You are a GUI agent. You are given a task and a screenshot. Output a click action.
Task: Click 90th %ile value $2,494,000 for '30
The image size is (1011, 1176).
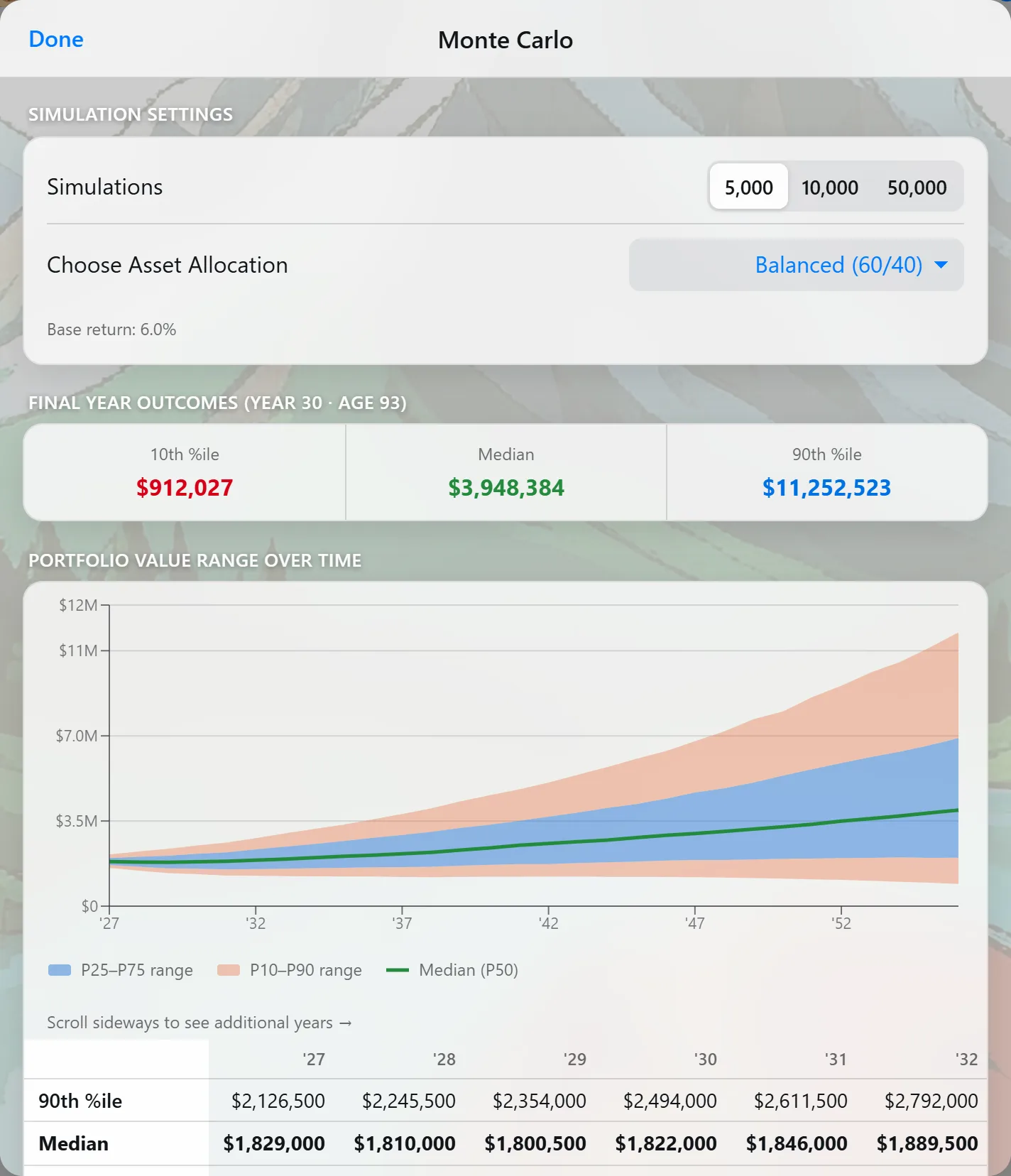pyautogui.click(x=670, y=1101)
